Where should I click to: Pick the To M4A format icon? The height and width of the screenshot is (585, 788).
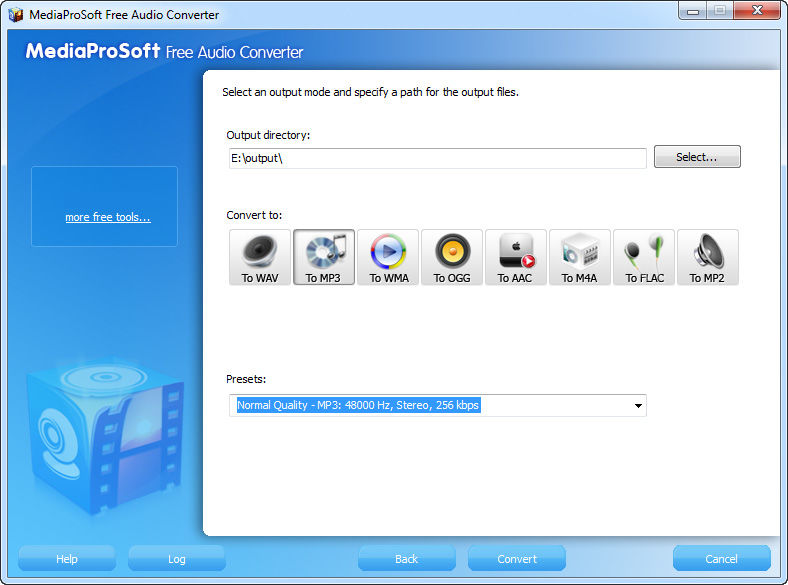tap(580, 257)
